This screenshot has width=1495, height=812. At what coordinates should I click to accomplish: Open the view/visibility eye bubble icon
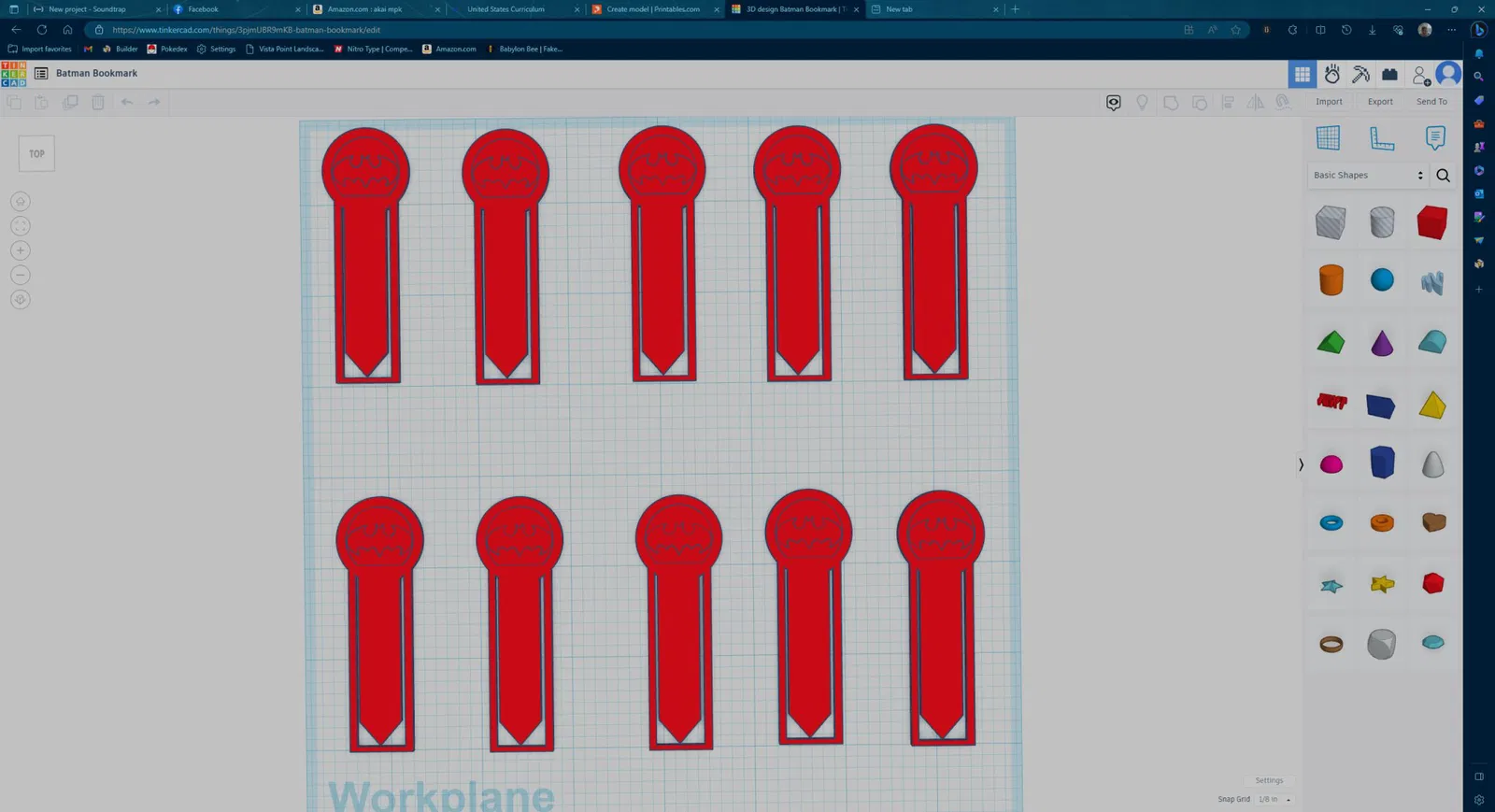1113,102
